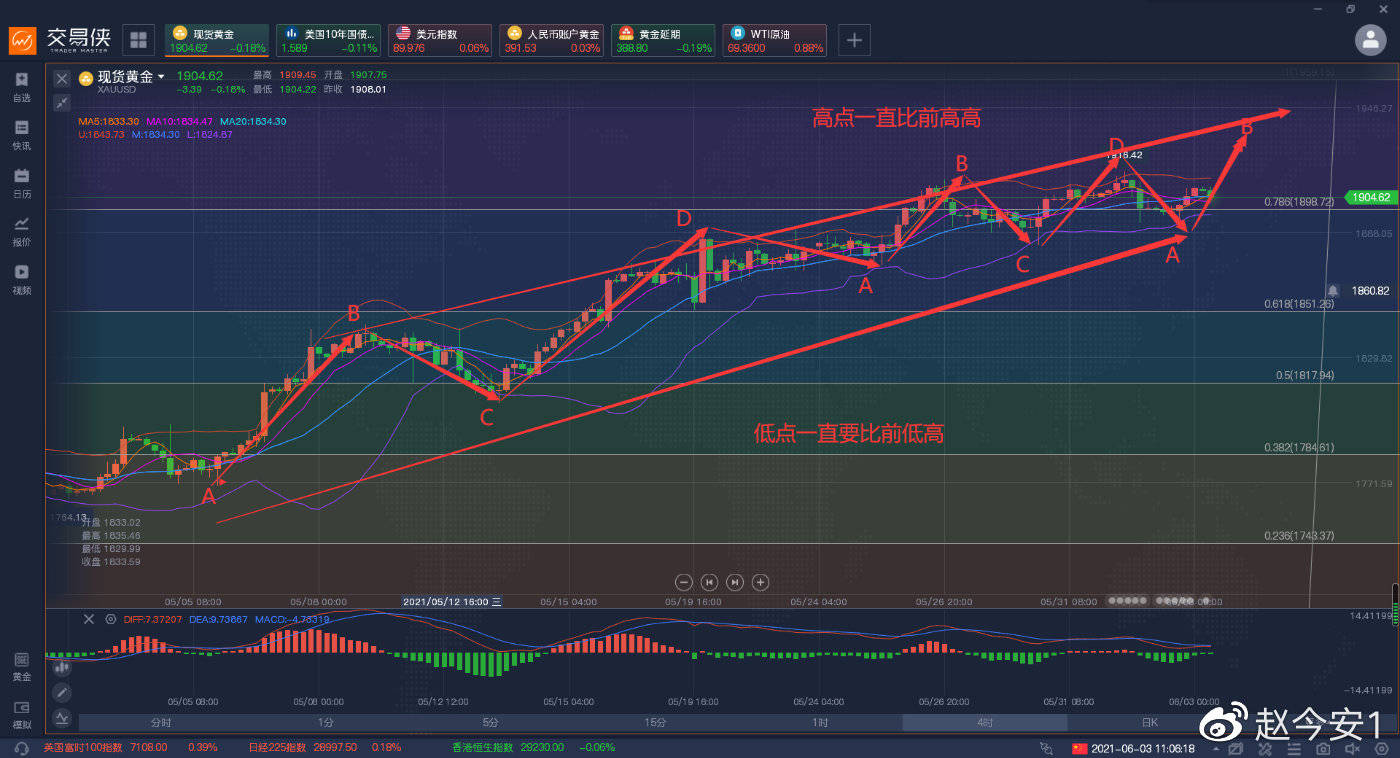This screenshot has width=1400, height=758.
Task: Select the WTI原油 instrument tab
Action: [x=775, y=40]
